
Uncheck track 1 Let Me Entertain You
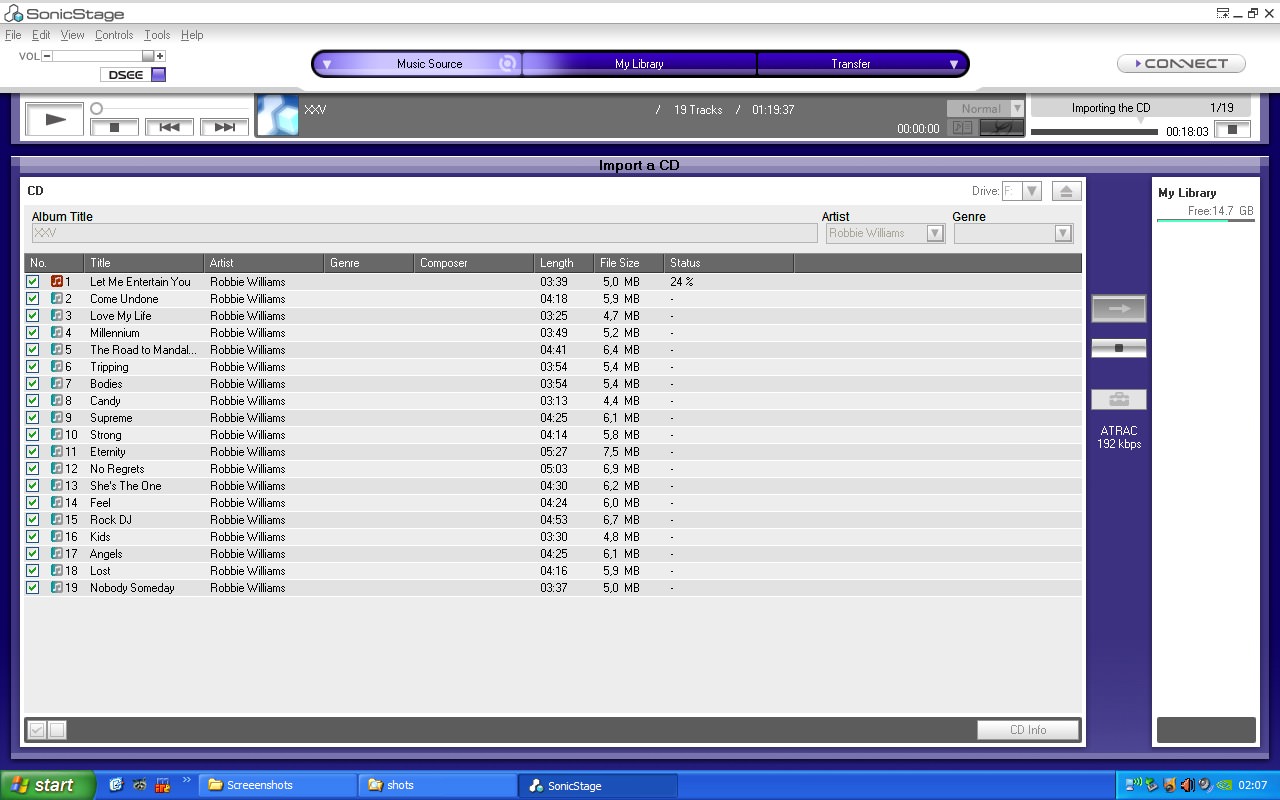33,282
